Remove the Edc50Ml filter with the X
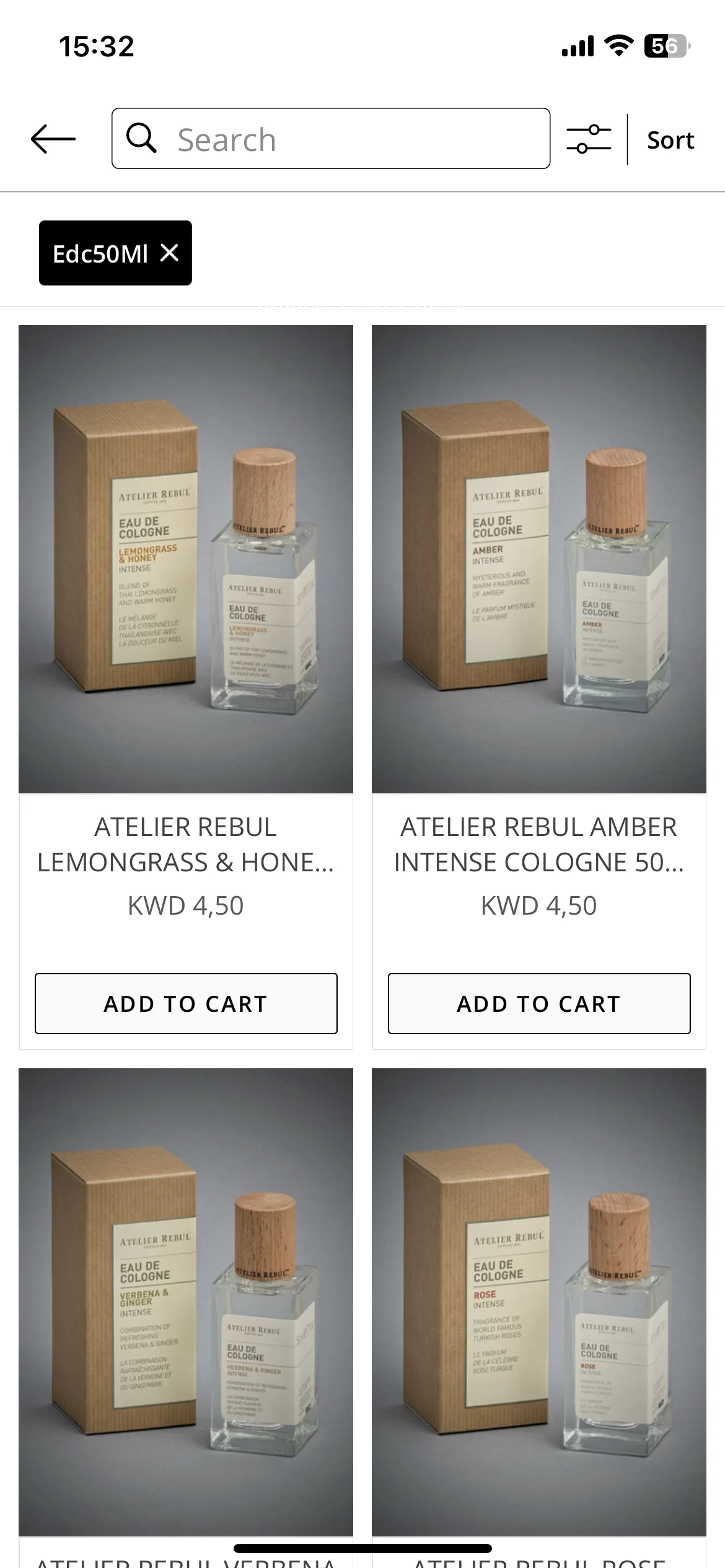The image size is (725, 1568). coord(169,253)
